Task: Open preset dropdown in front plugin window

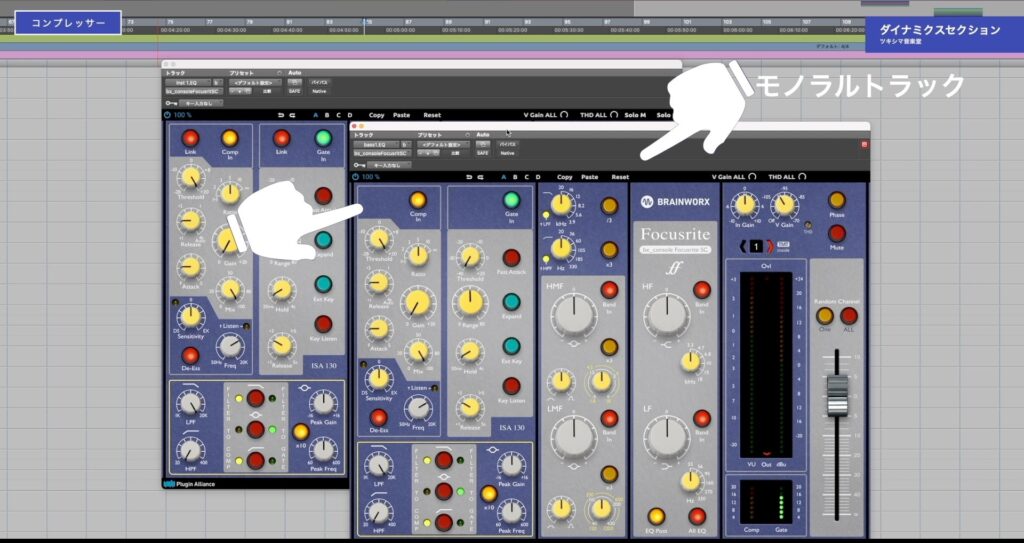Action: (444, 144)
